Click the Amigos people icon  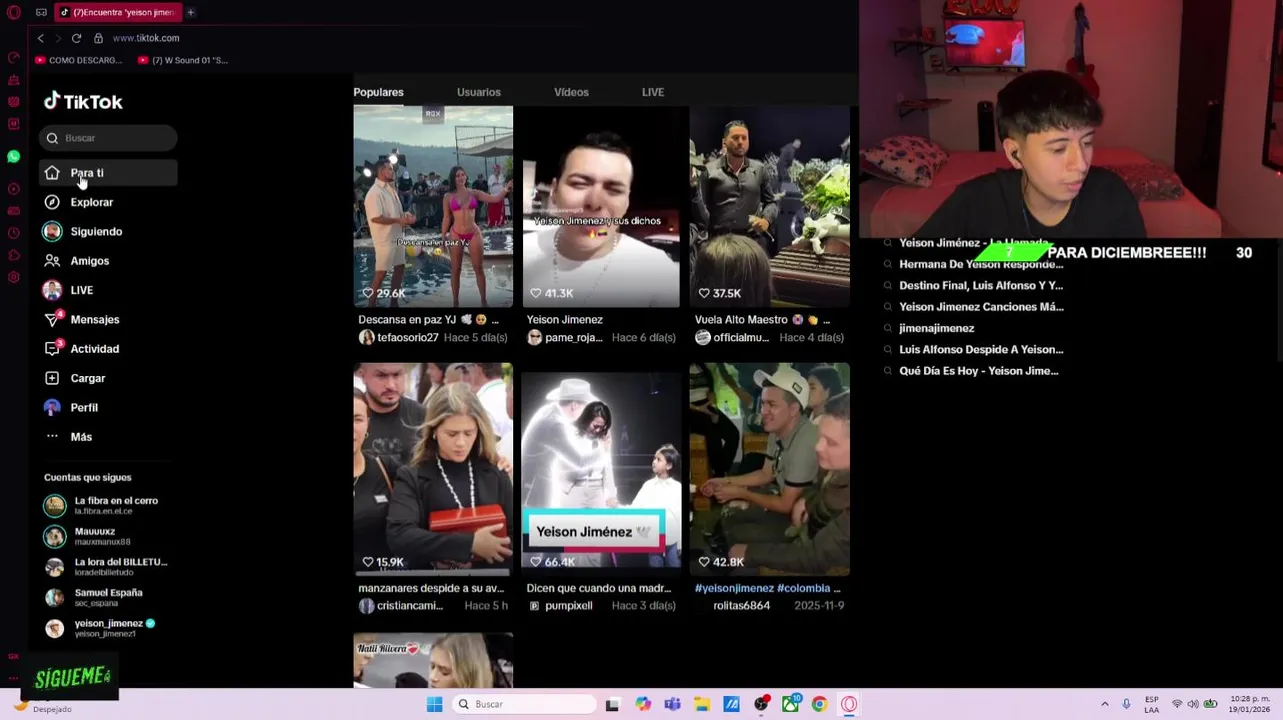tap(52, 261)
